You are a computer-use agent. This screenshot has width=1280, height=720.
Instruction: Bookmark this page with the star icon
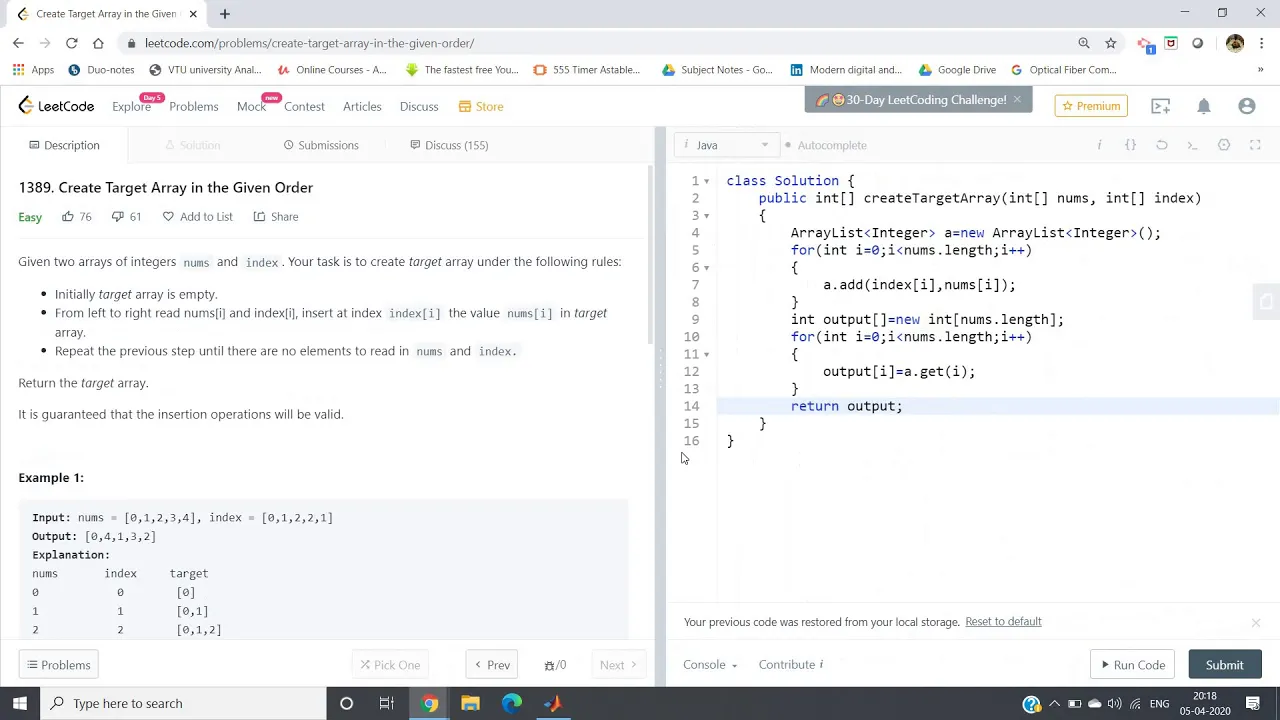point(1110,43)
